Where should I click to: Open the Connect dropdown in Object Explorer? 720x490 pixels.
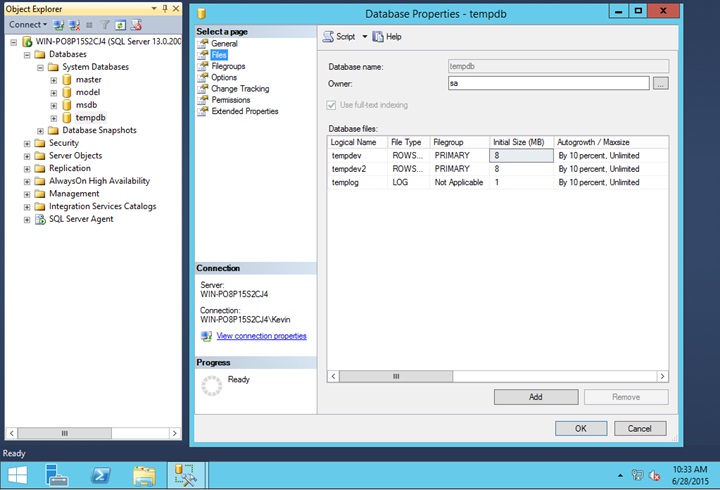click(x=28, y=24)
